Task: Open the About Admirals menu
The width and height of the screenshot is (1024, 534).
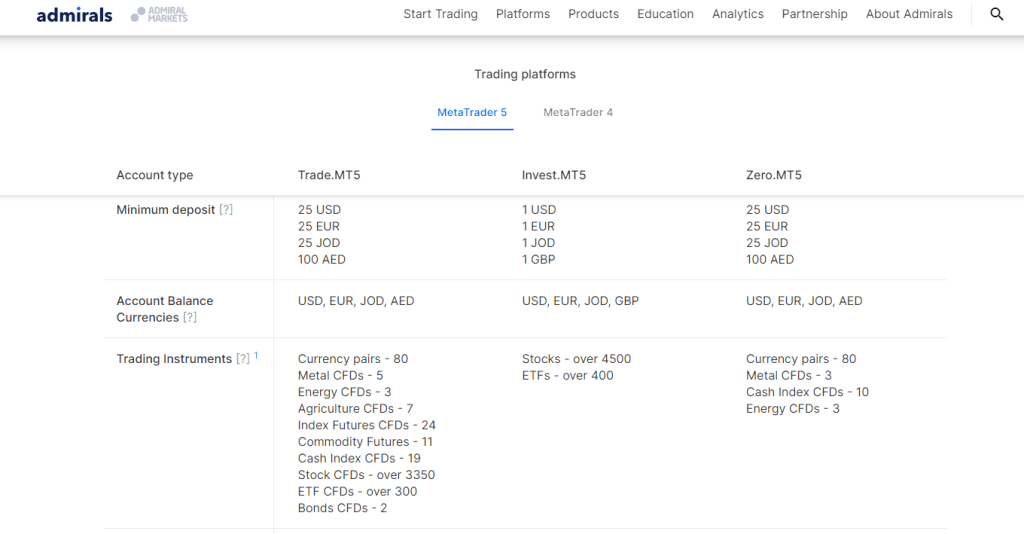Action: [909, 14]
